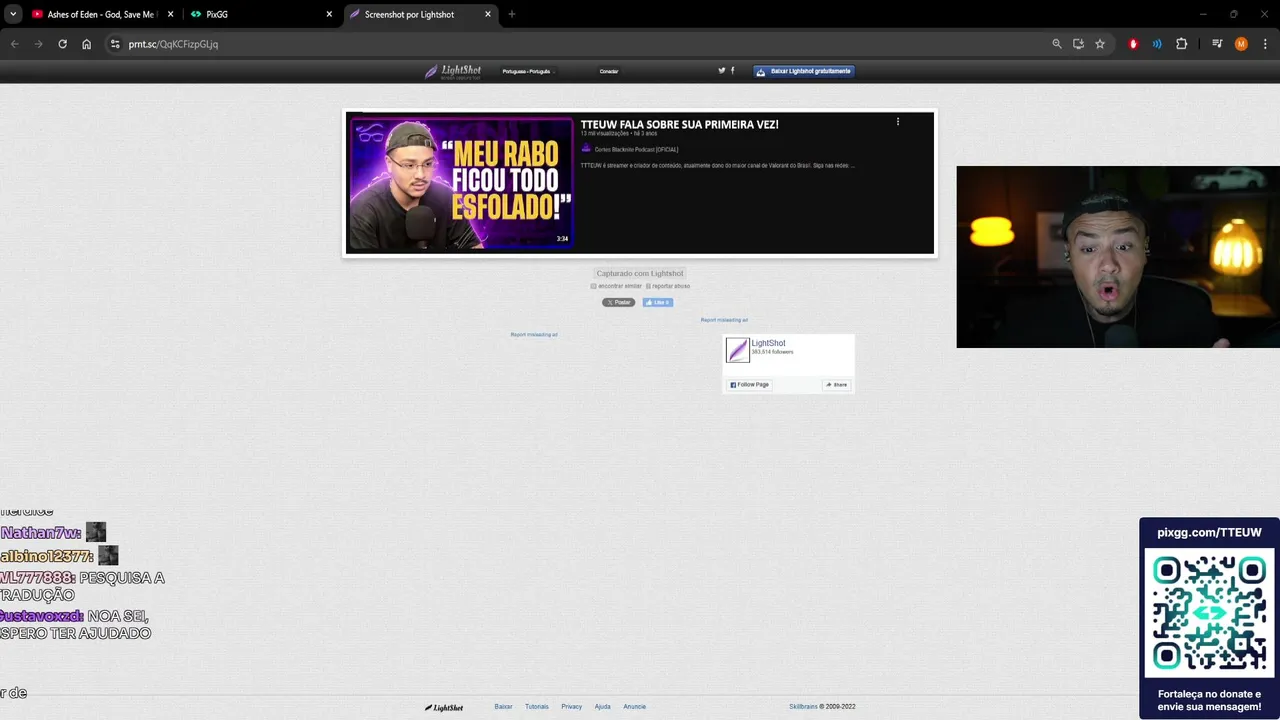Open the tab search dropdown arrow
This screenshot has height=720, width=1280.
(13, 14)
